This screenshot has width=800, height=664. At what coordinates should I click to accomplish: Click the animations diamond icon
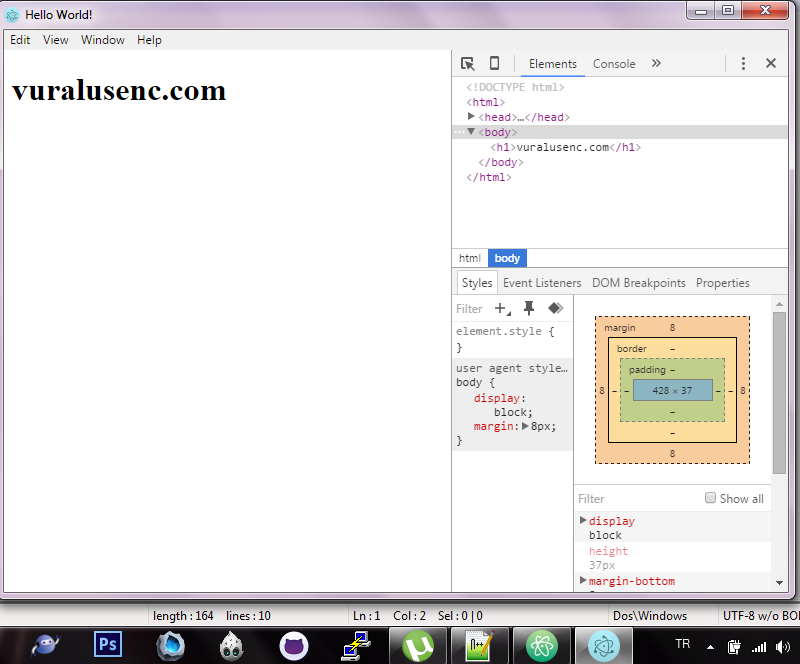click(x=556, y=308)
